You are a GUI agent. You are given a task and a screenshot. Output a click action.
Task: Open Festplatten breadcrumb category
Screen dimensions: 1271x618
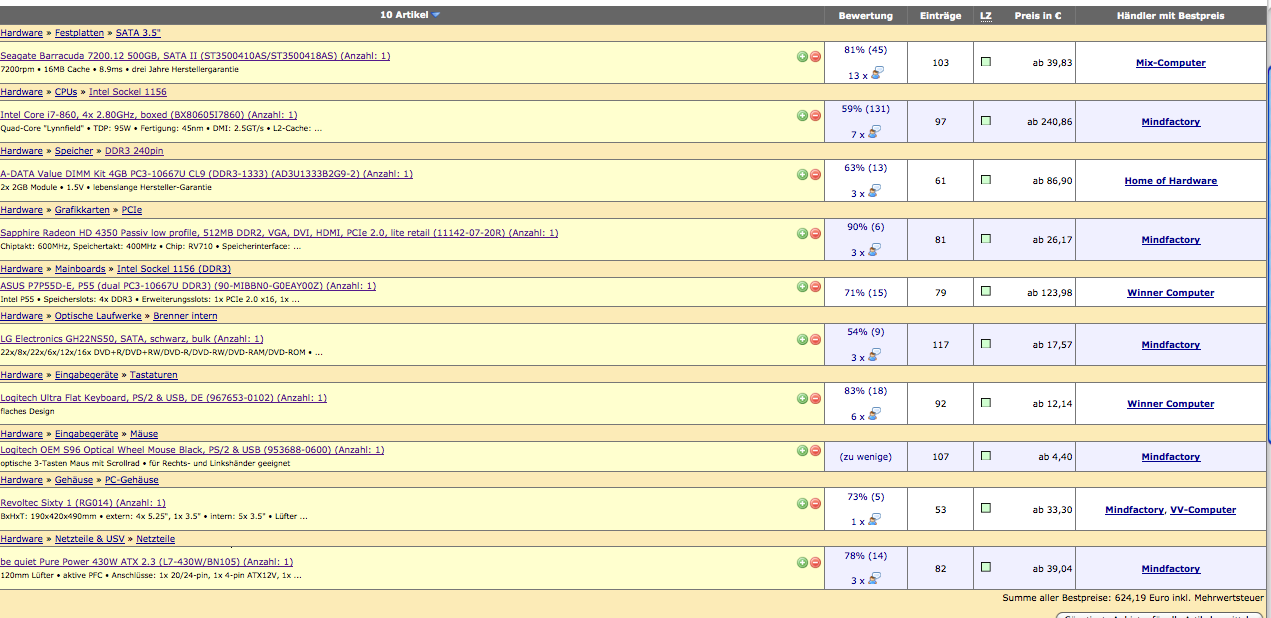pyautogui.click(x=79, y=33)
